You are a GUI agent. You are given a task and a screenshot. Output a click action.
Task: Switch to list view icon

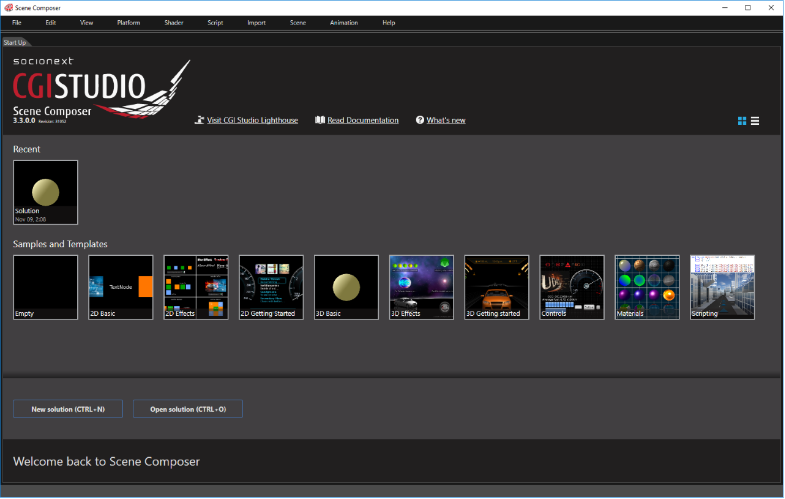[755, 121]
